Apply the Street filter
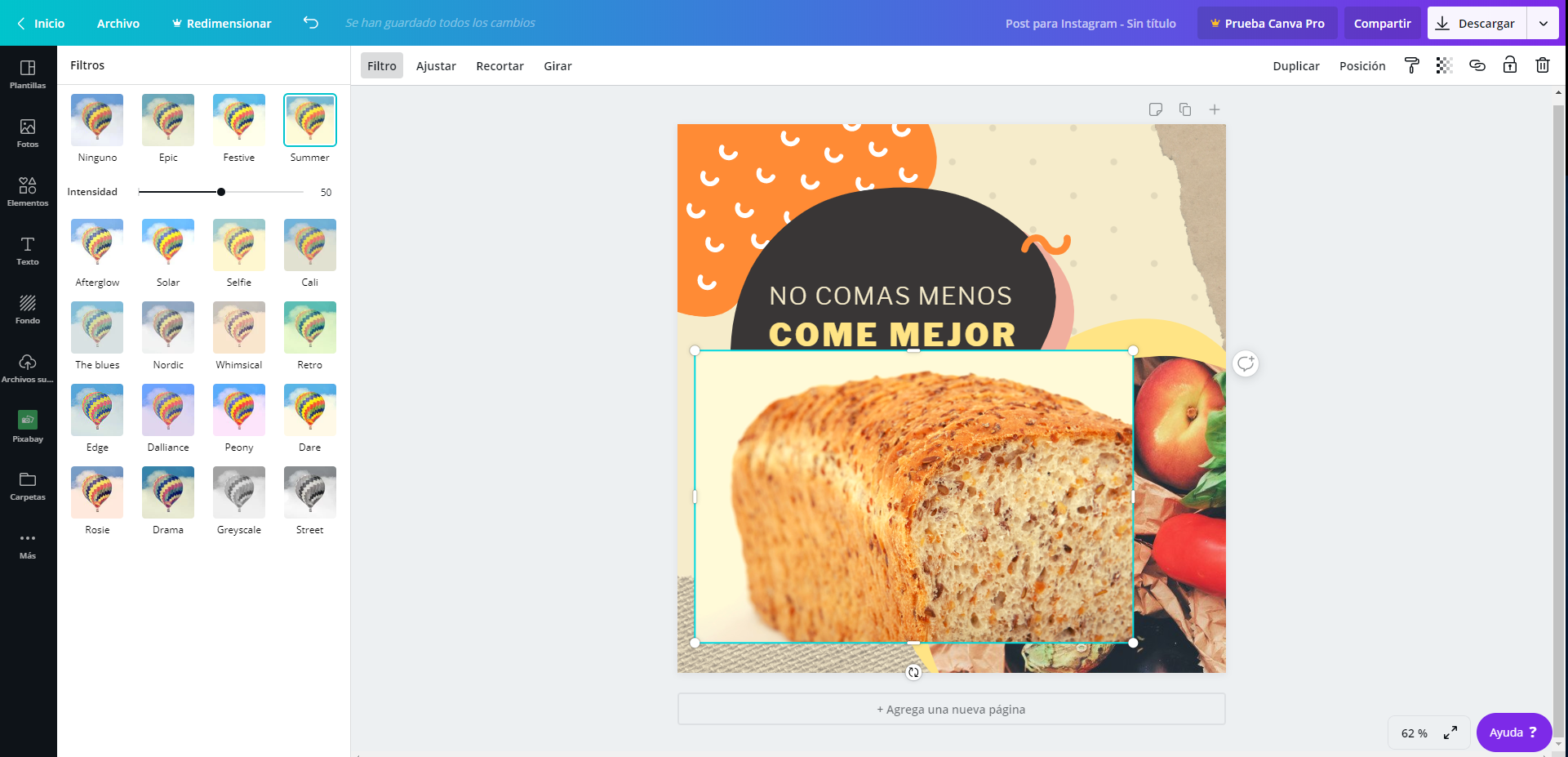Viewport: 1568px width, 757px height. tap(310, 492)
